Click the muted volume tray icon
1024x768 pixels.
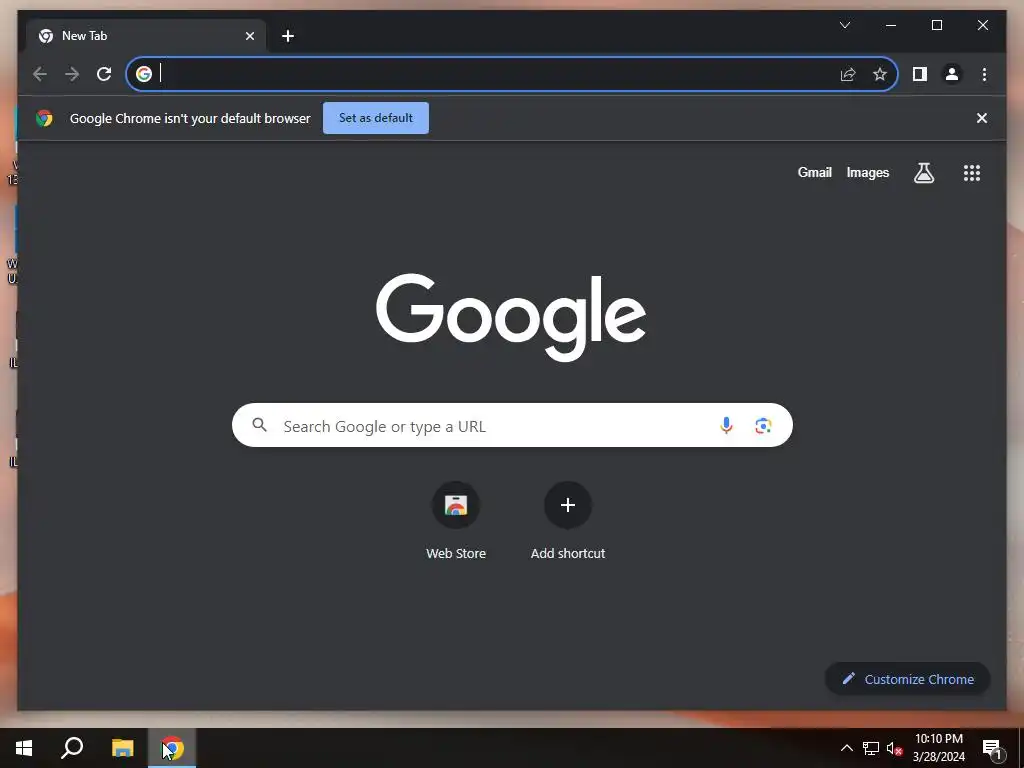[894, 748]
